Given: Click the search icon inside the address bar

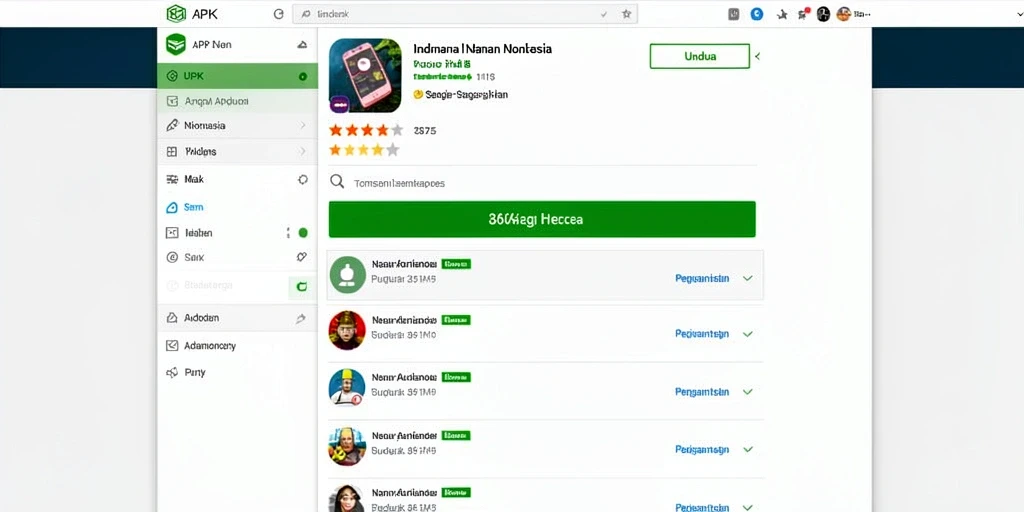Looking at the screenshot, I should pyautogui.click(x=304, y=14).
